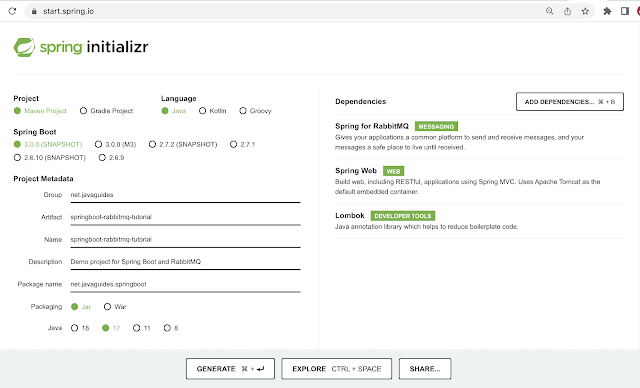
Task: Click the site lock icon in address bar
Action: tap(34, 11)
